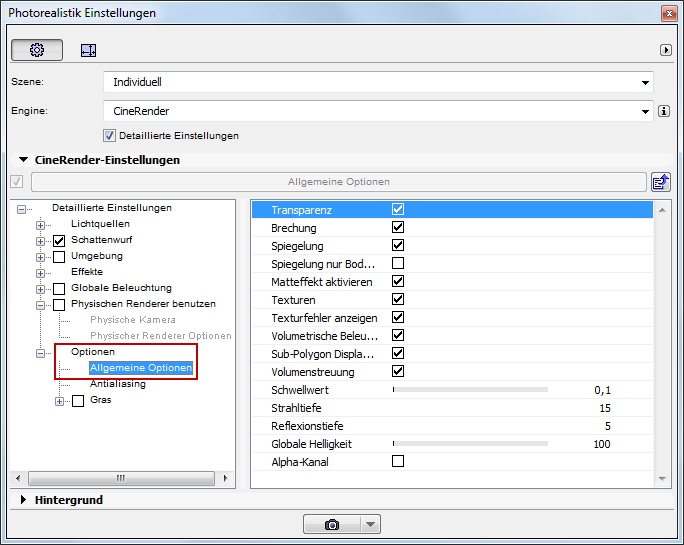Select Effekte in the tree
Image resolution: width=684 pixels, height=545 pixels.
coord(87,272)
